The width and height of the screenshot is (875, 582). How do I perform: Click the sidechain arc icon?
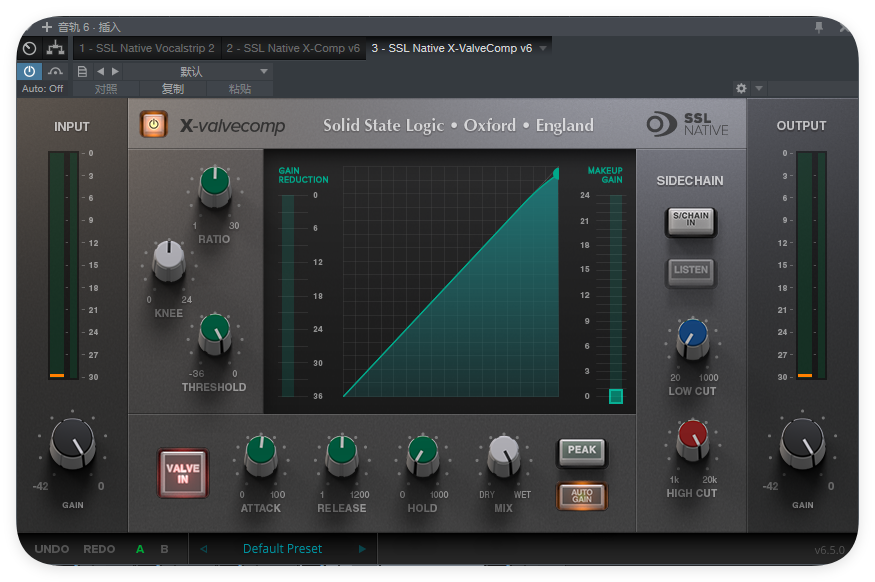55,71
